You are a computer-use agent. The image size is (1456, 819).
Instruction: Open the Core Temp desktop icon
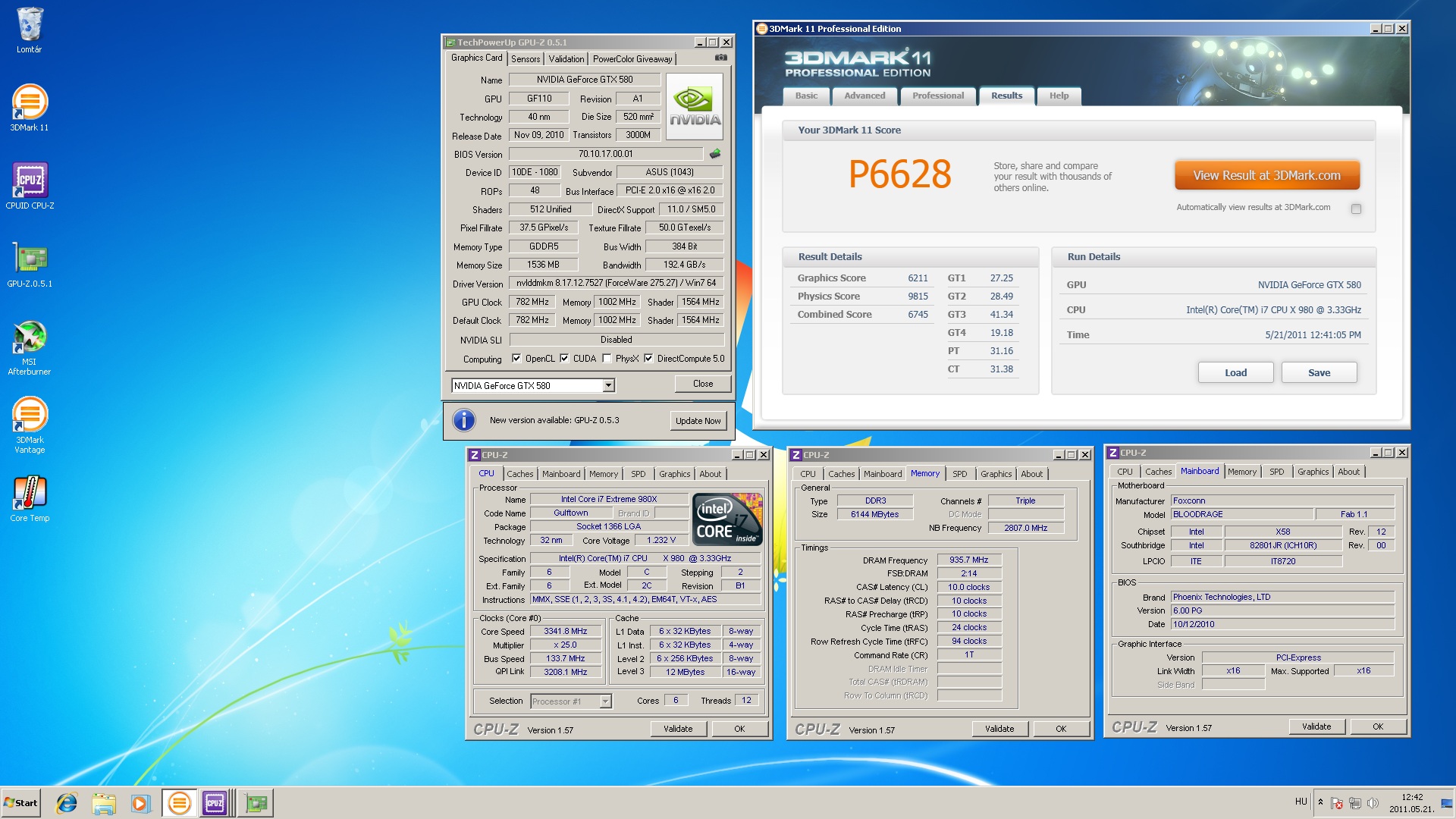click(30, 493)
